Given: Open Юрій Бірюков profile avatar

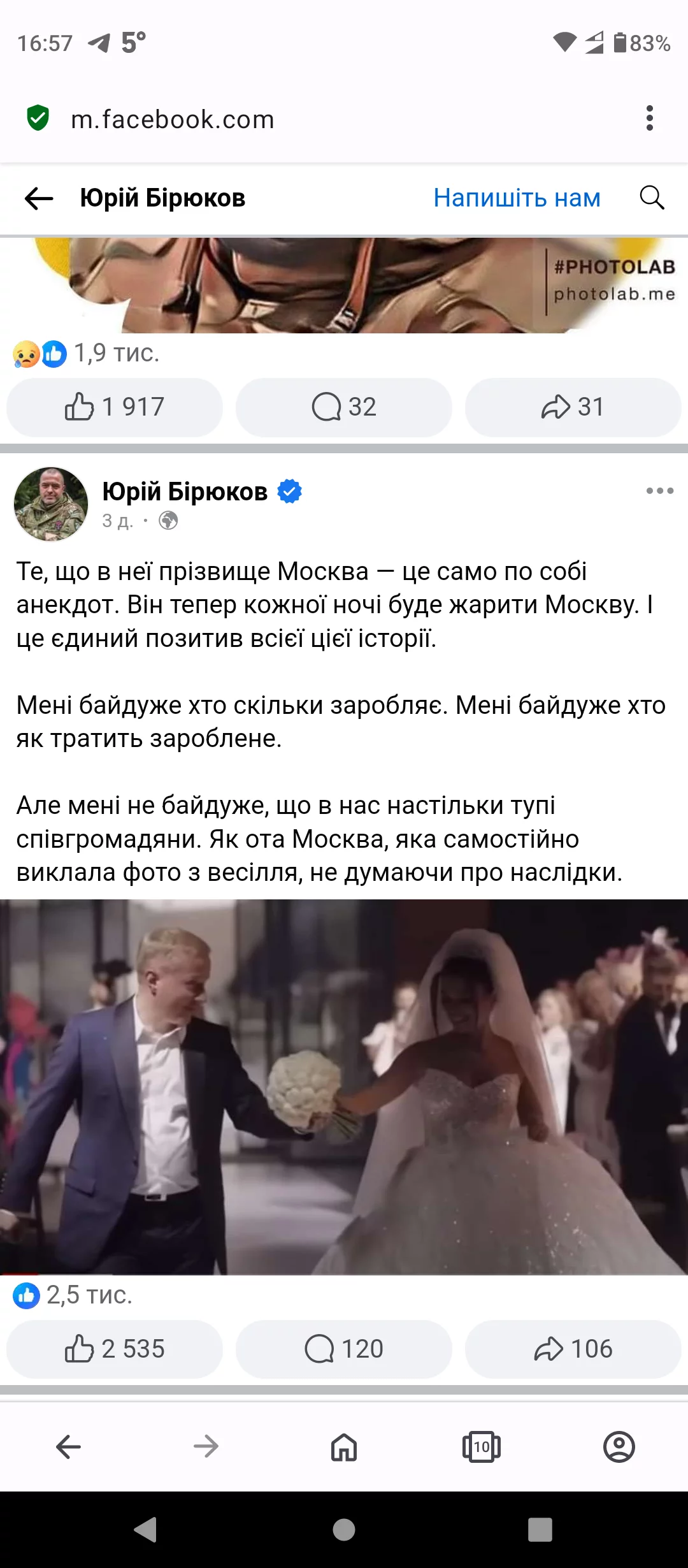Looking at the screenshot, I should click(x=51, y=504).
